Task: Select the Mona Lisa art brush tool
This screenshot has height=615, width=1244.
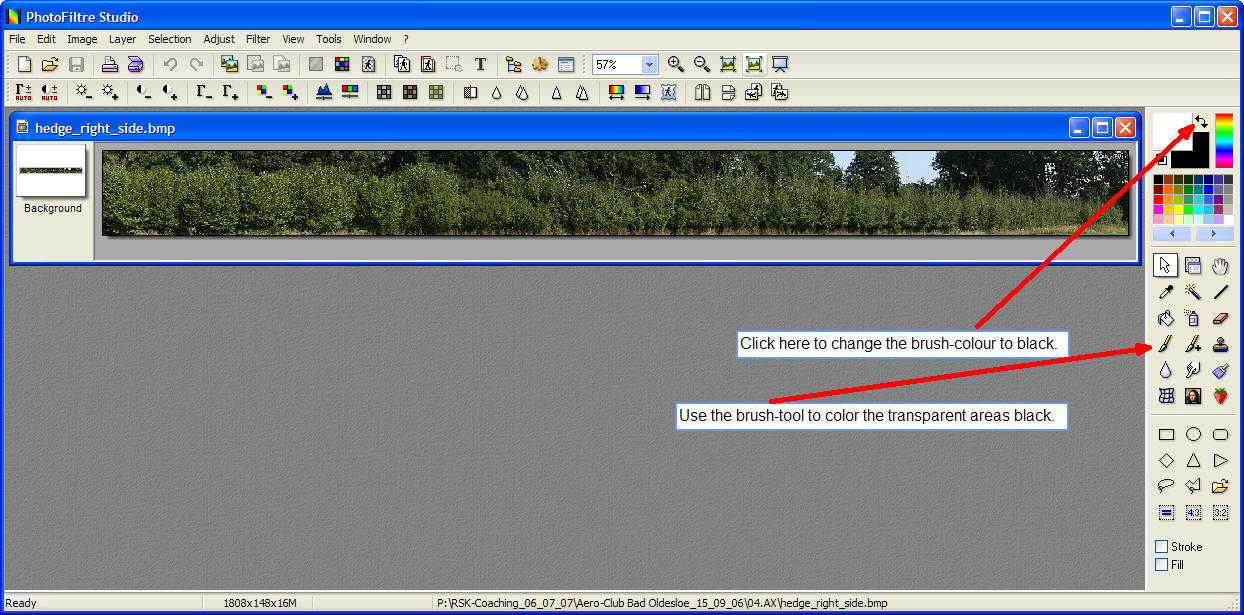Action: click(1193, 396)
